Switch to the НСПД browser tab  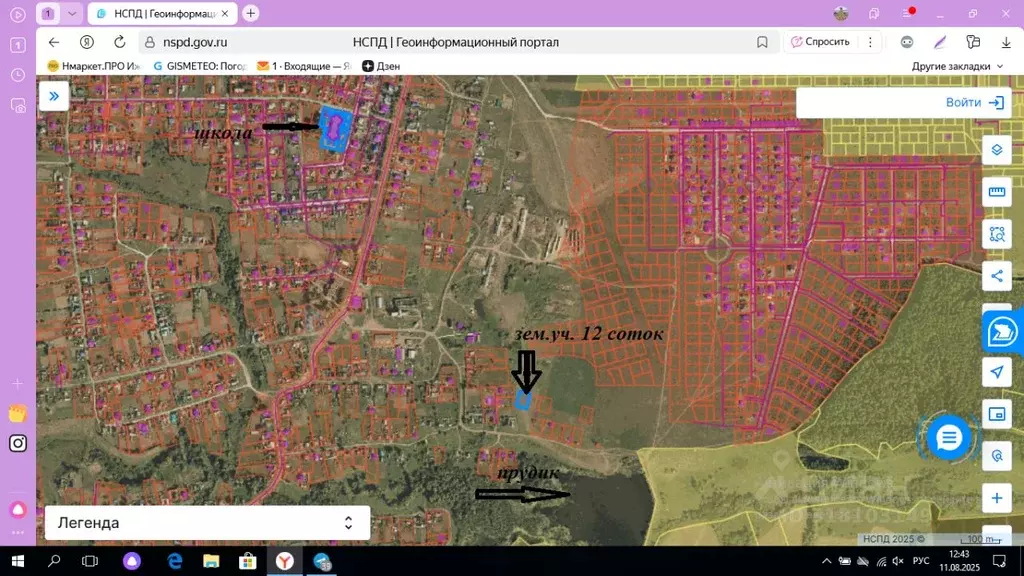pos(160,13)
